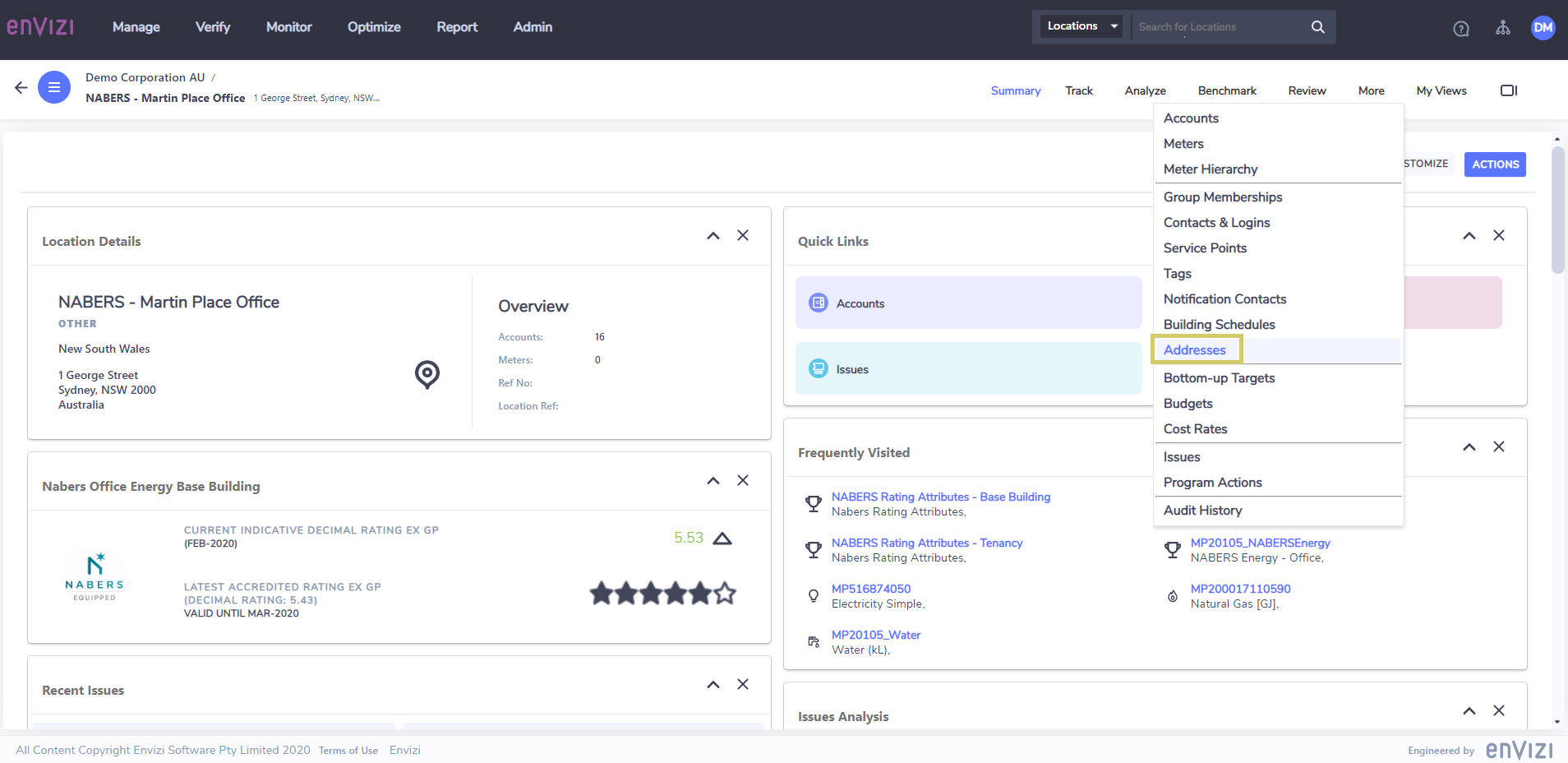Image resolution: width=1568 pixels, height=763 pixels.
Task: Collapse the Quick Links panel
Action: (1469, 236)
